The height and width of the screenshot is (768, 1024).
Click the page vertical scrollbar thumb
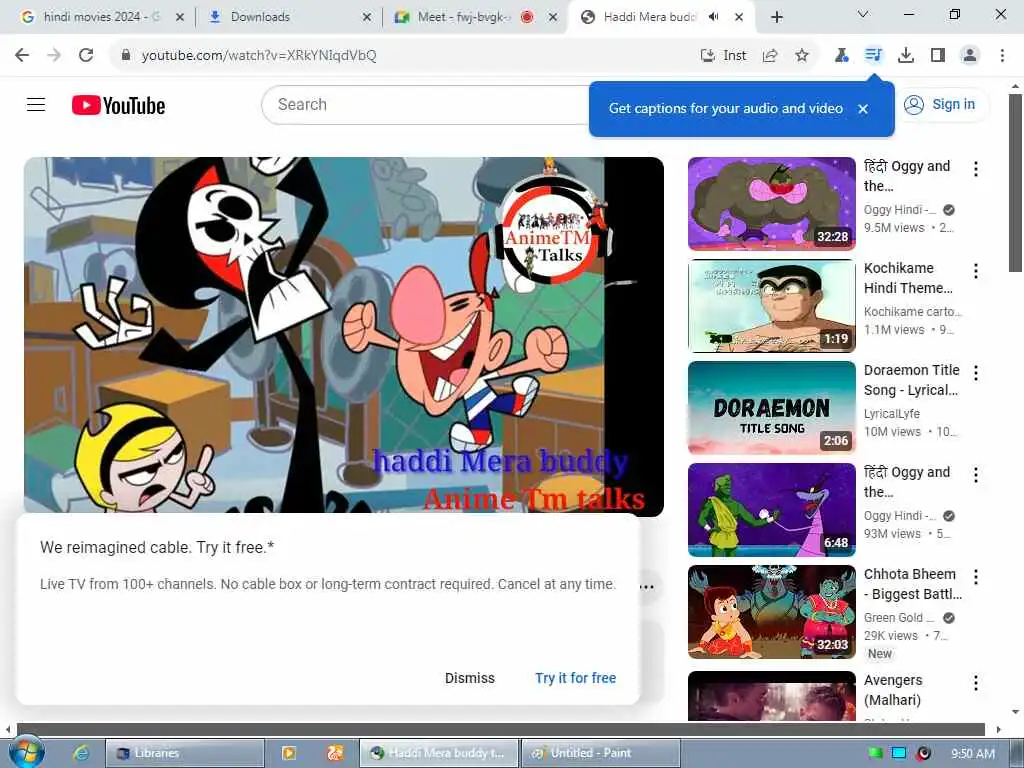(x=1015, y=183)
